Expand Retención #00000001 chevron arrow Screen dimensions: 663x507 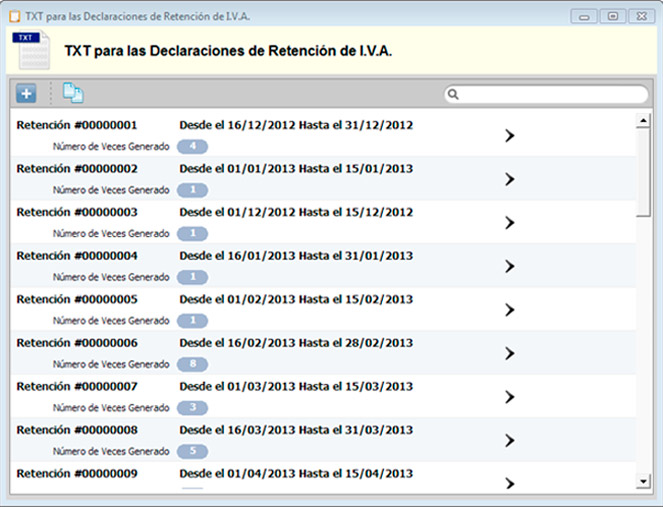tap(509, 136)
